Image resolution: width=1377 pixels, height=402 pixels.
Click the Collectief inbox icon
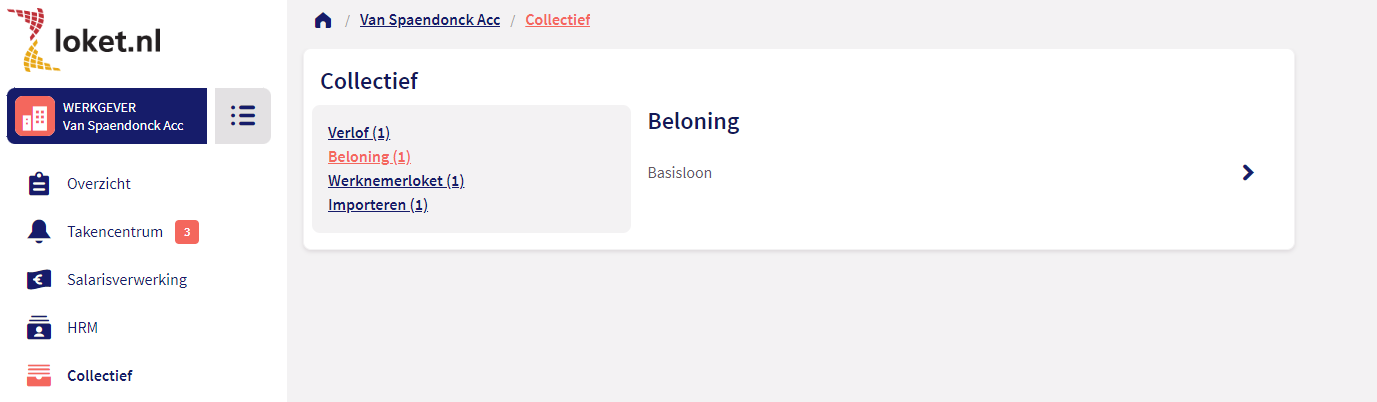(39, 376)
